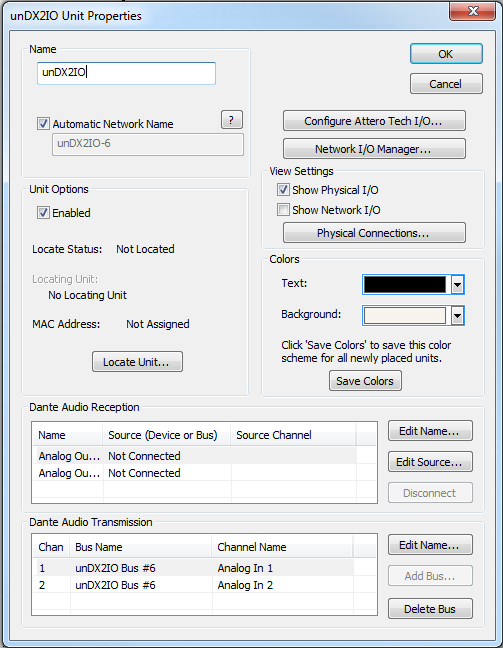Select the Analog In 2 transmission row

click(x=194, y=585)
